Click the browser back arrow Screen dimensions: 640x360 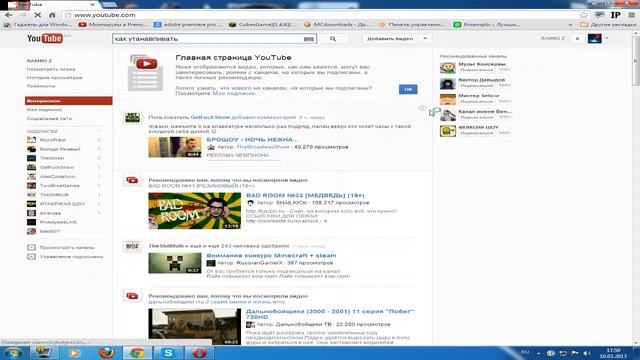(x=9, y=15)
